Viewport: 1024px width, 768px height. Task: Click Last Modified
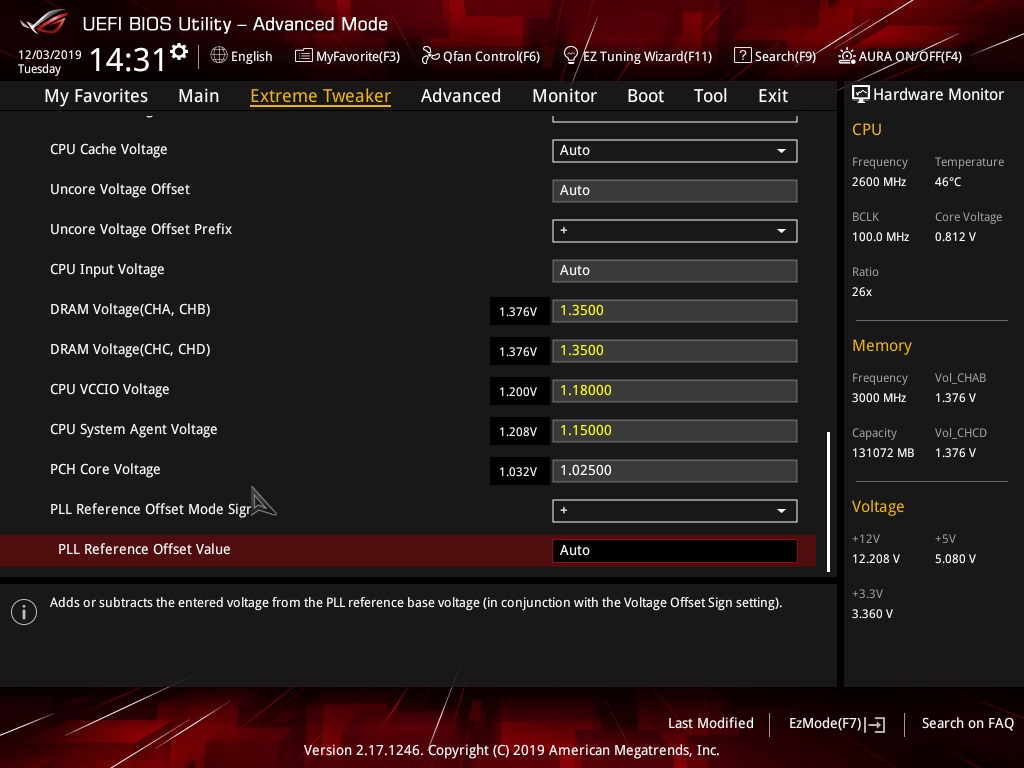[x=711, y=723]
